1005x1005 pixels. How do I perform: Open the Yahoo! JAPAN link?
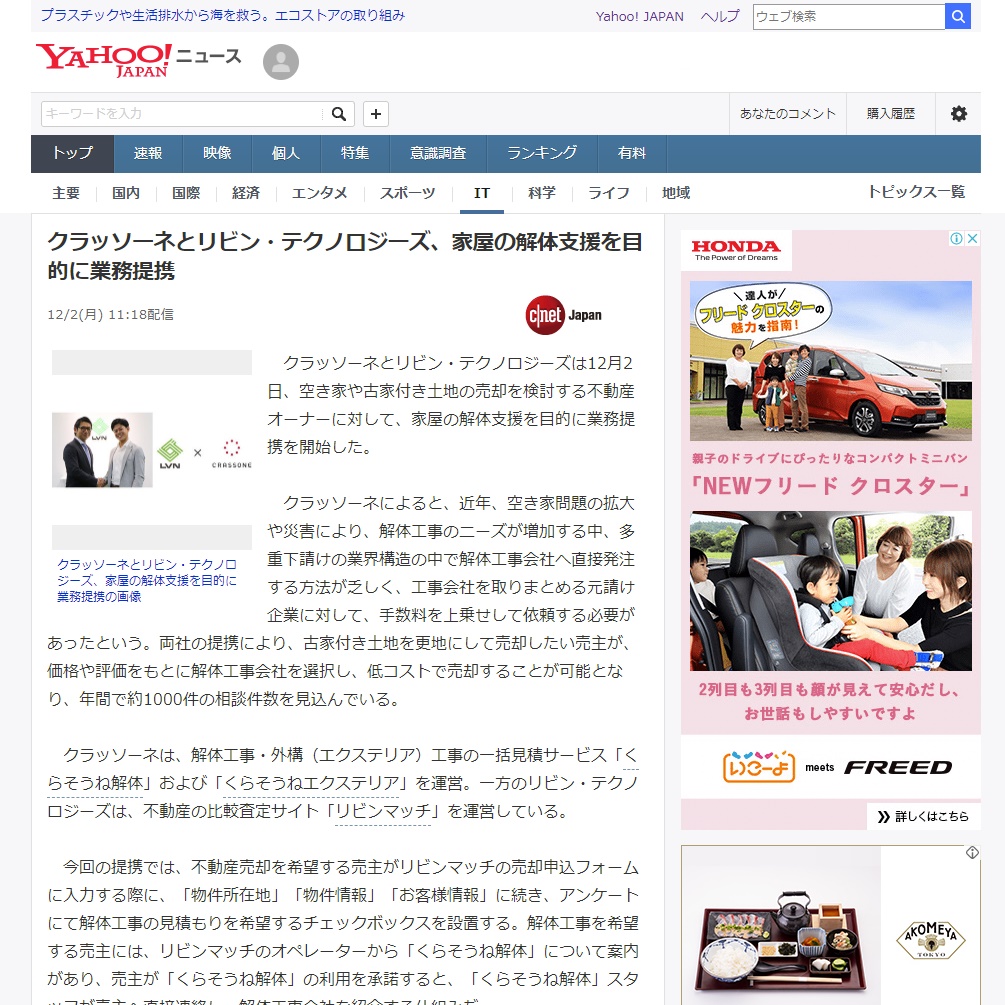pos(639,17)
